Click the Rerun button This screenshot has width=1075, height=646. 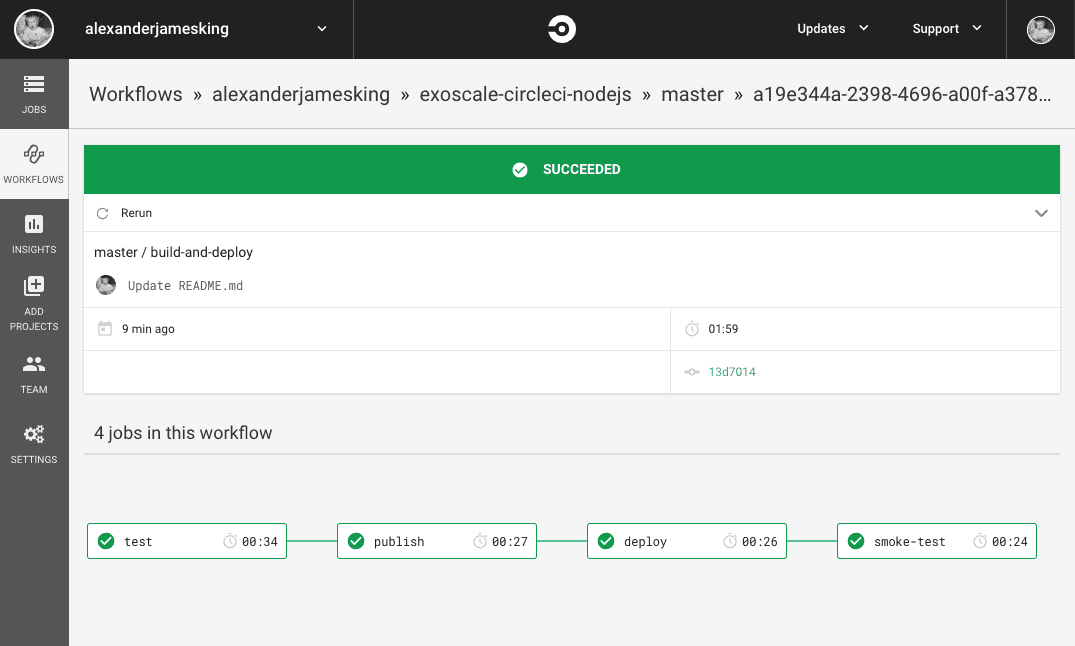click(135, 212)
